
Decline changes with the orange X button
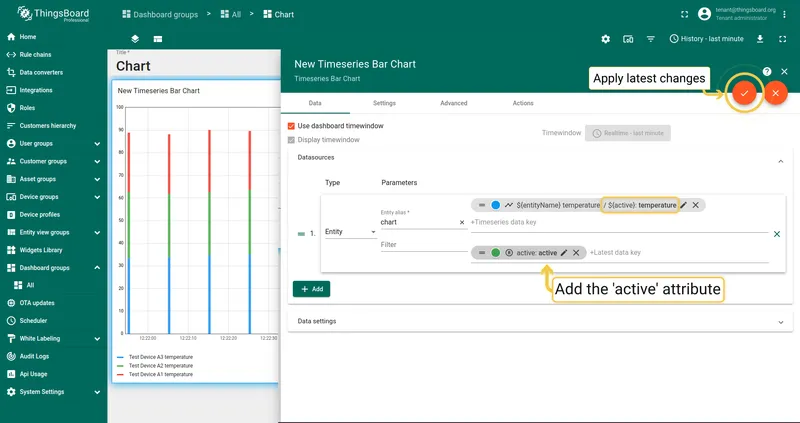[x=776, y=93]
